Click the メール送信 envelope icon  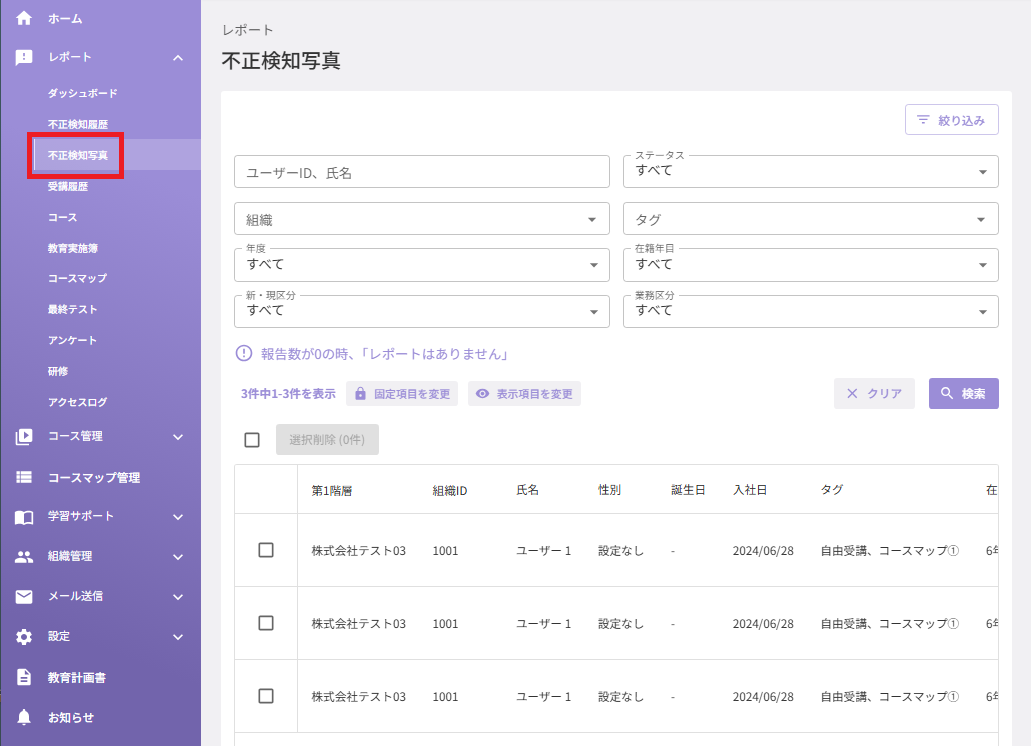pyautogui.click(x=24, y=597)
